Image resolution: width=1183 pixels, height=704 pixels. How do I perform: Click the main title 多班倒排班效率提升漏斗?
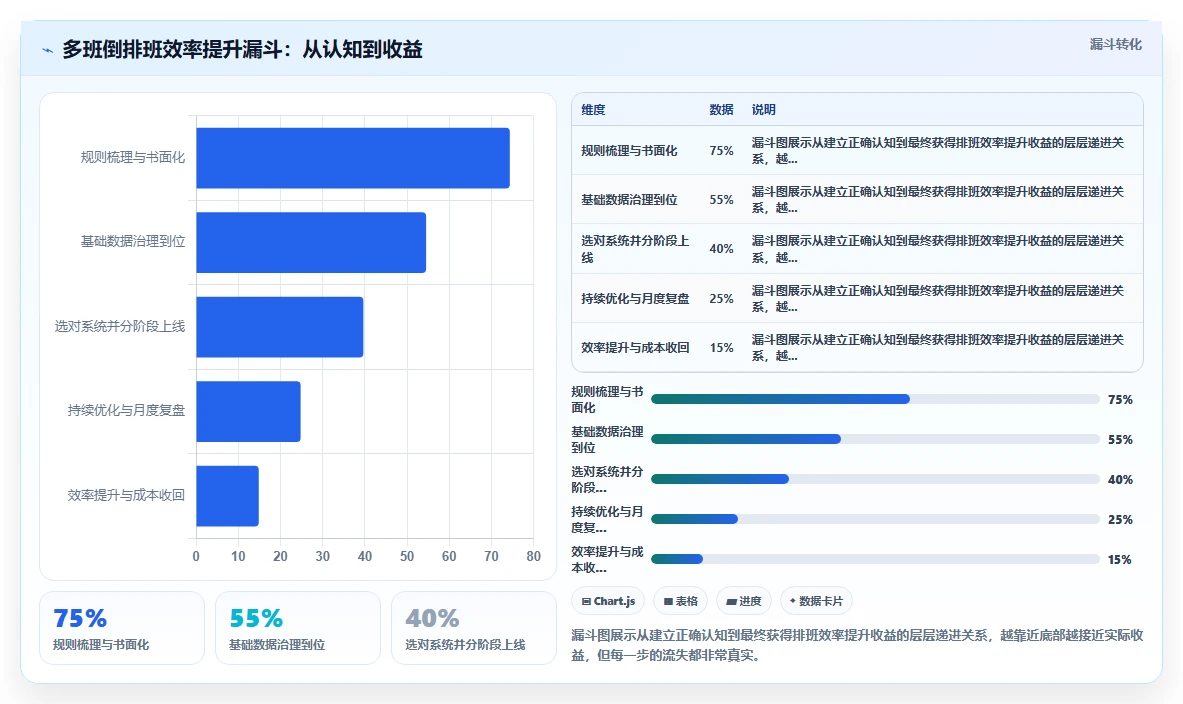[242, 50]
